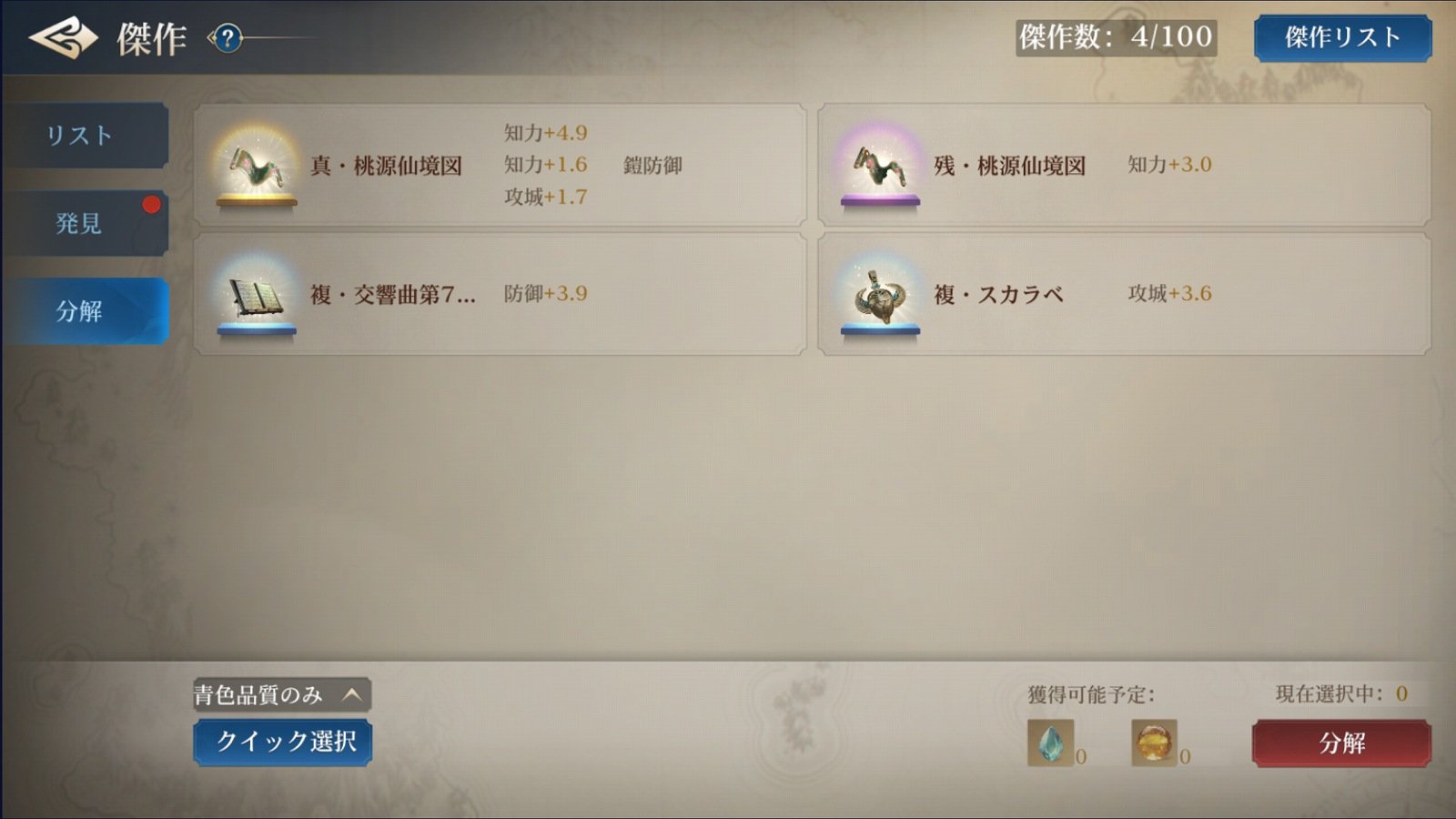Toggle selection of the 複・スカラベ card
This screenshot has height=819, width=1456.
(1124, 294)
